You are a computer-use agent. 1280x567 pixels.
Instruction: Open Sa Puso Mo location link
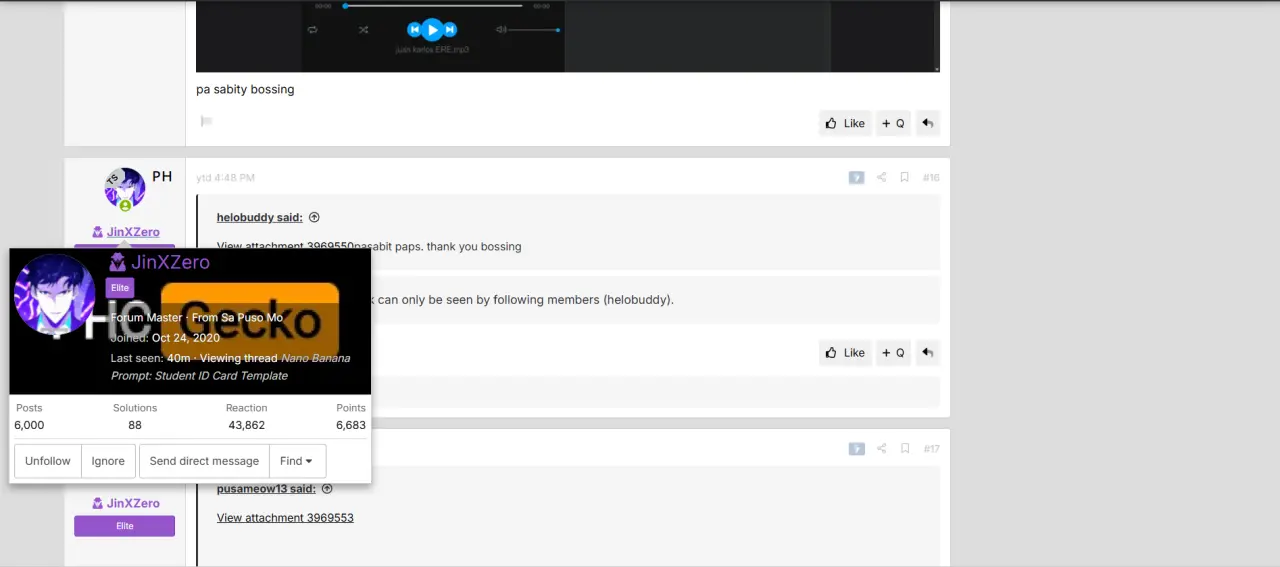pyautogui.click(x=252, y=318)
